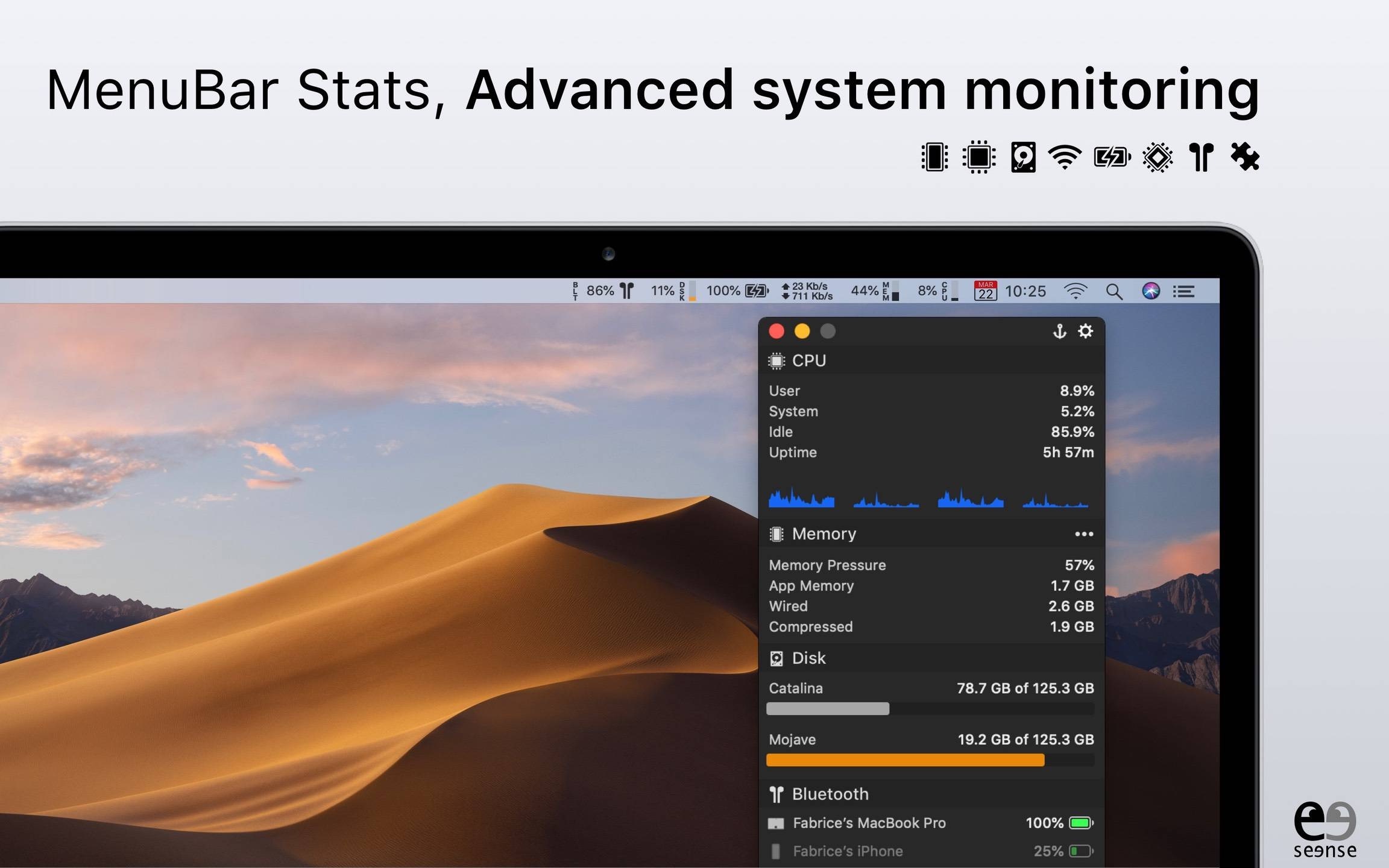The image size is (1389, 868).
Task: Click the Mojave disk usage bar
Action: click(905, 760)
